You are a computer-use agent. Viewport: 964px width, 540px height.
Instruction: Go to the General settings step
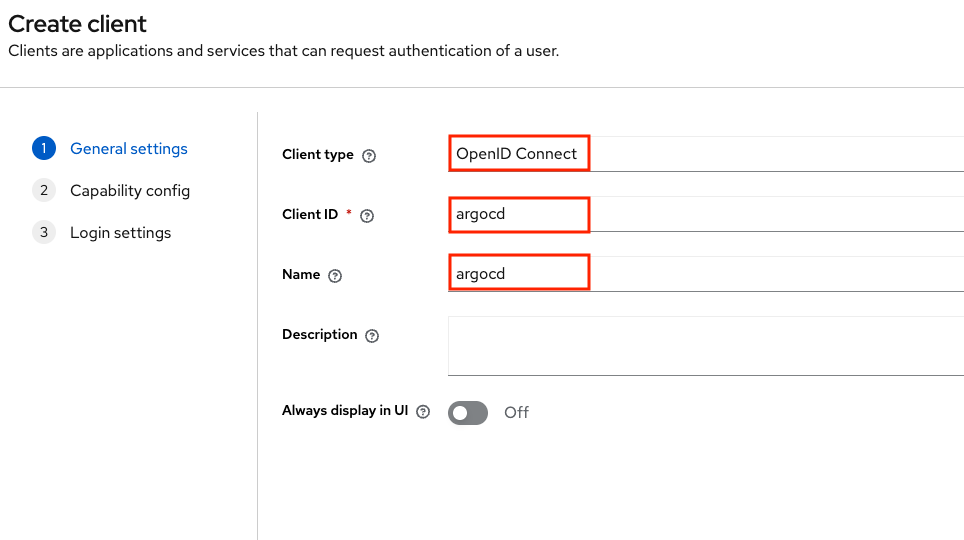pyautogui.click(x=128, y=149)
